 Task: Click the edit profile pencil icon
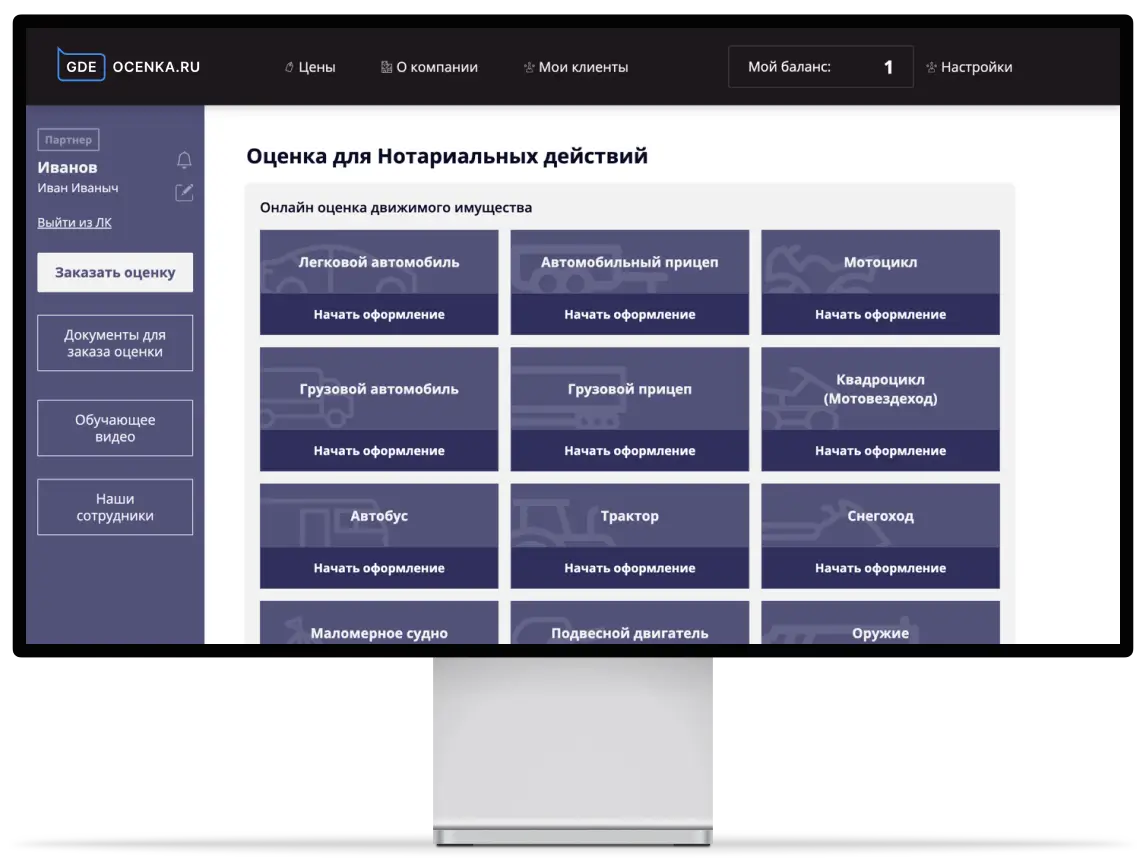(x=184, y=192)
